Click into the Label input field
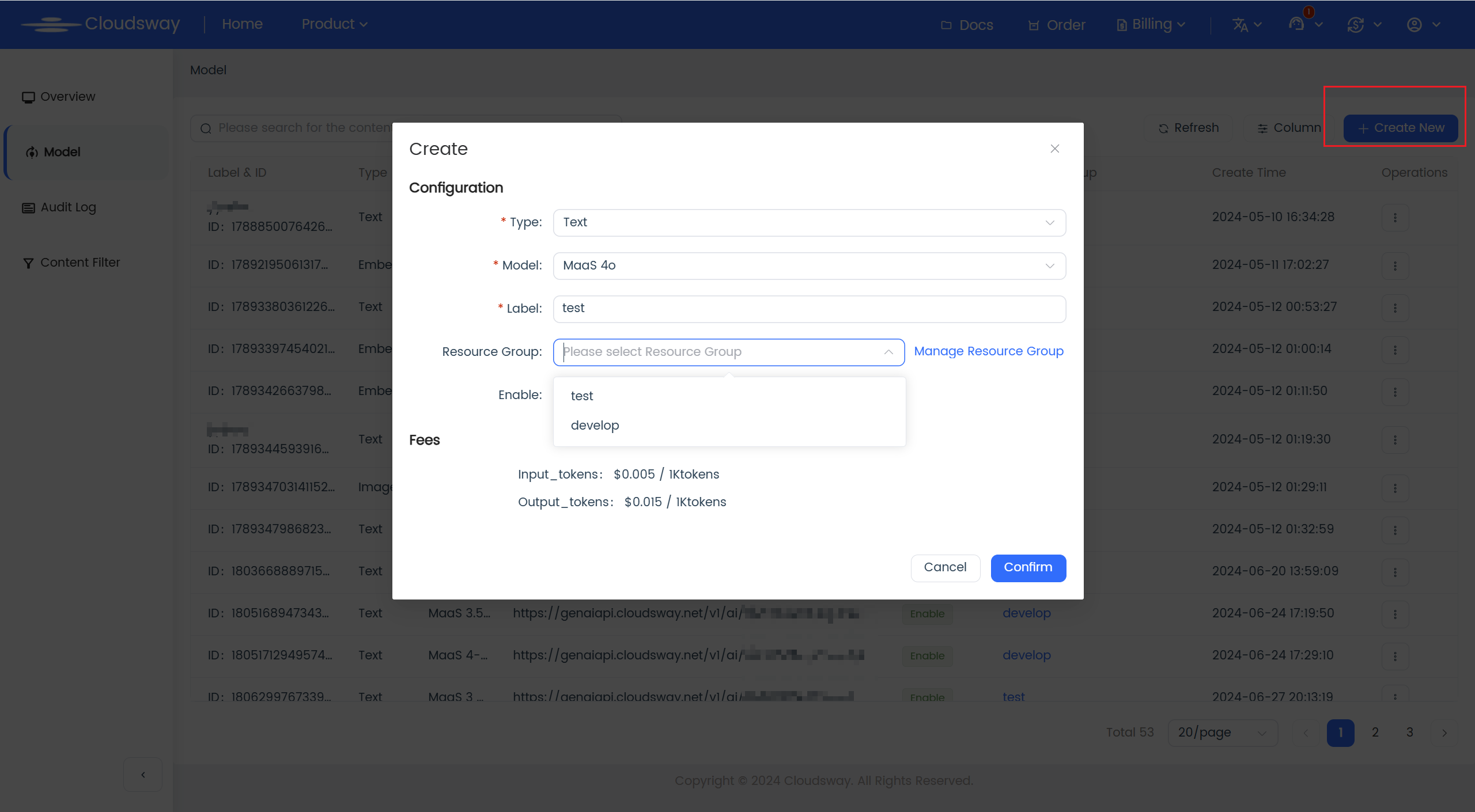Image resolution: width=1475 pixels, height=812 pixels. pos(809,309)
